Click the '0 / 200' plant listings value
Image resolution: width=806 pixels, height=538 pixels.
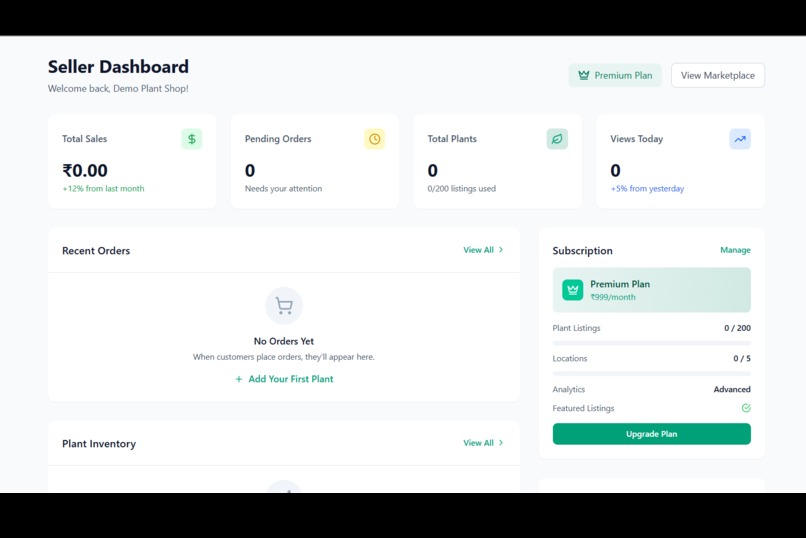pos(737,328)
